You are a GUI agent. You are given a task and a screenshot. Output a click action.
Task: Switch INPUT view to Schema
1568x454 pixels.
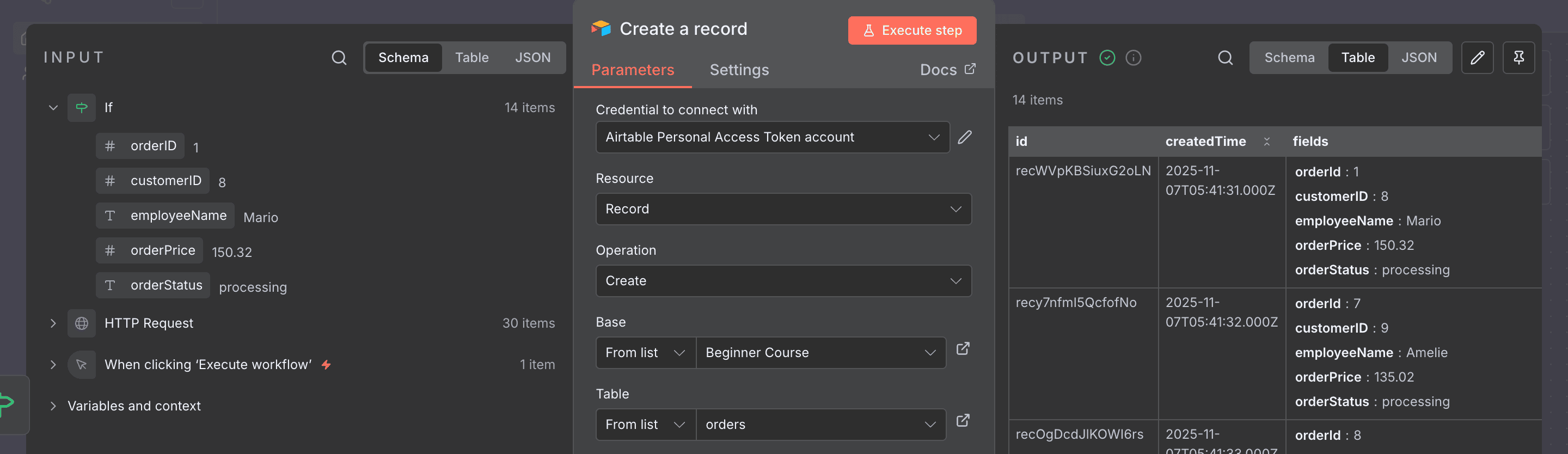pyautogui.click(x=403, y=58)
